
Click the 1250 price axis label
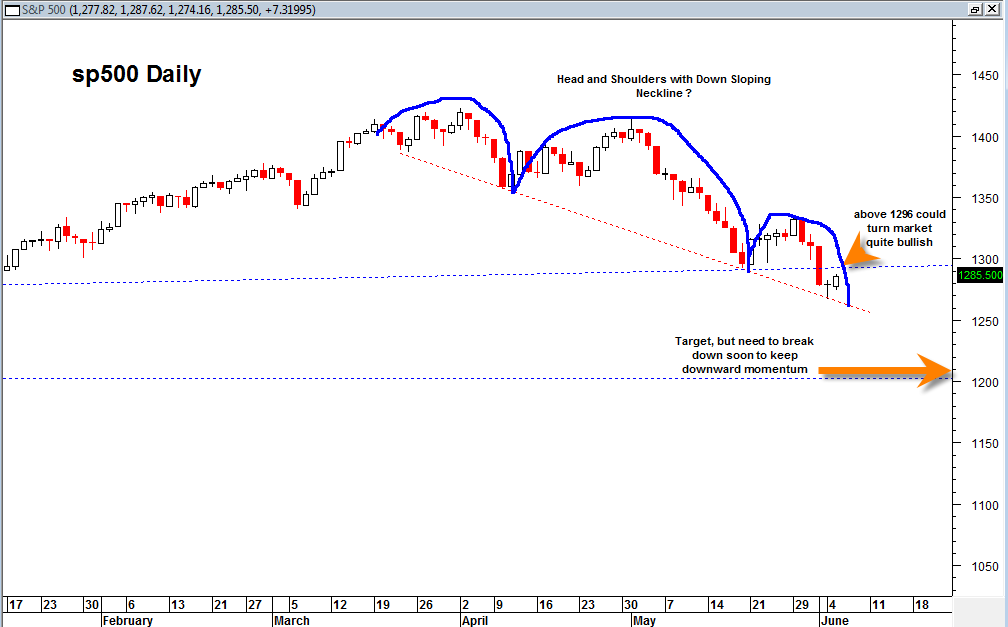(985, 322)
